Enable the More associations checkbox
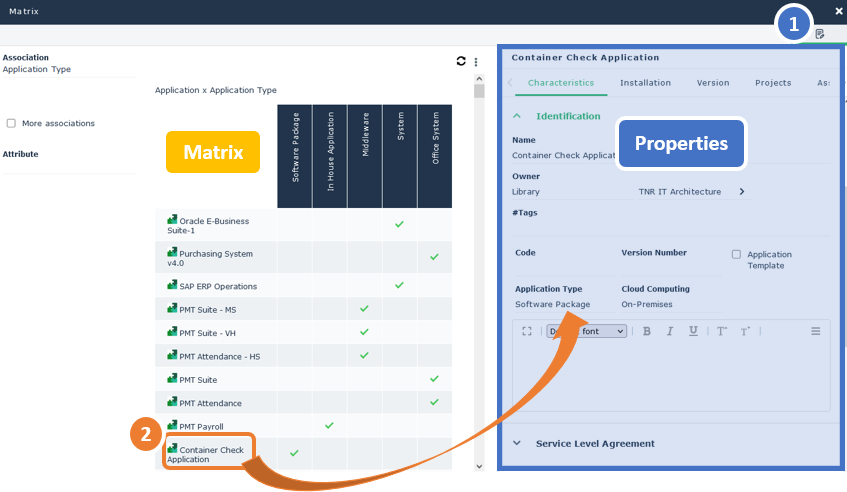The image size is (847, 492). click(11, 123)
